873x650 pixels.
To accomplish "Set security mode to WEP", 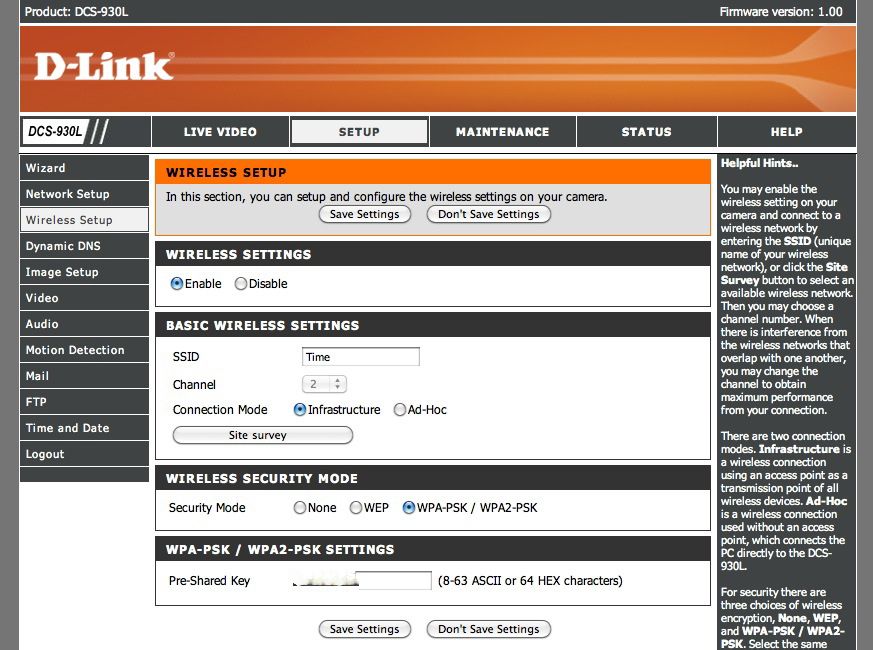I will click(356, 507).
